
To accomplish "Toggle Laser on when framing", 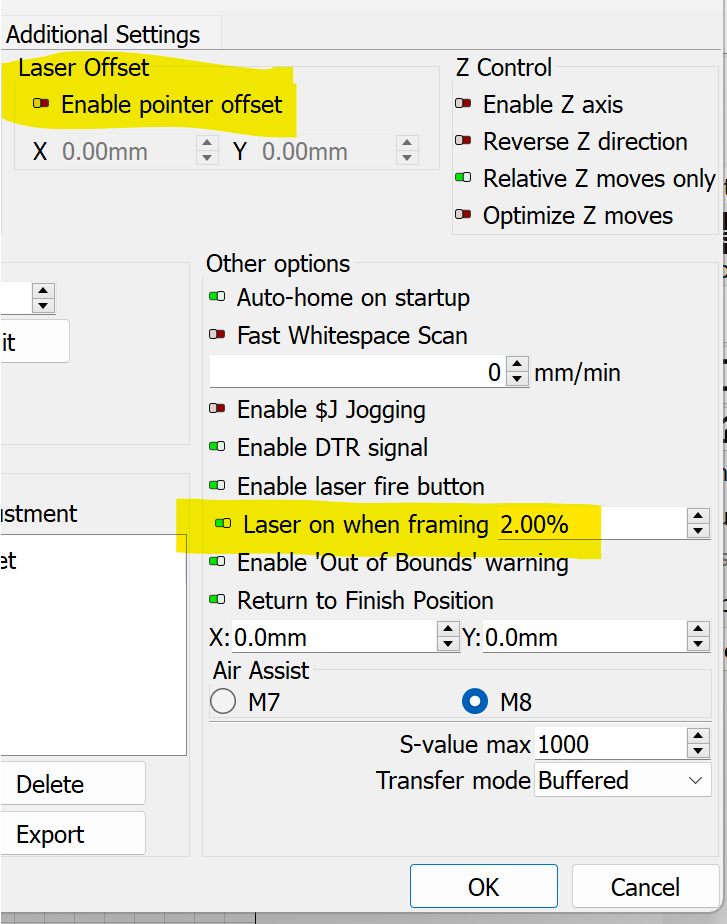I will pos(224,524).
